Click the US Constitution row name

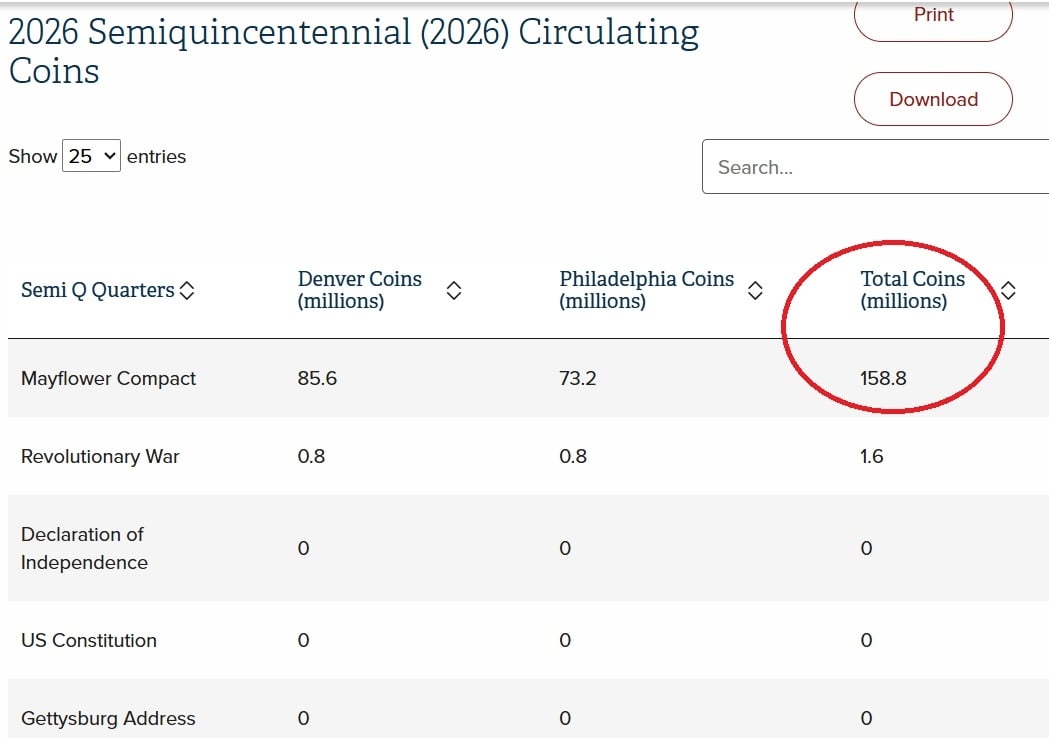coord(89,640)
